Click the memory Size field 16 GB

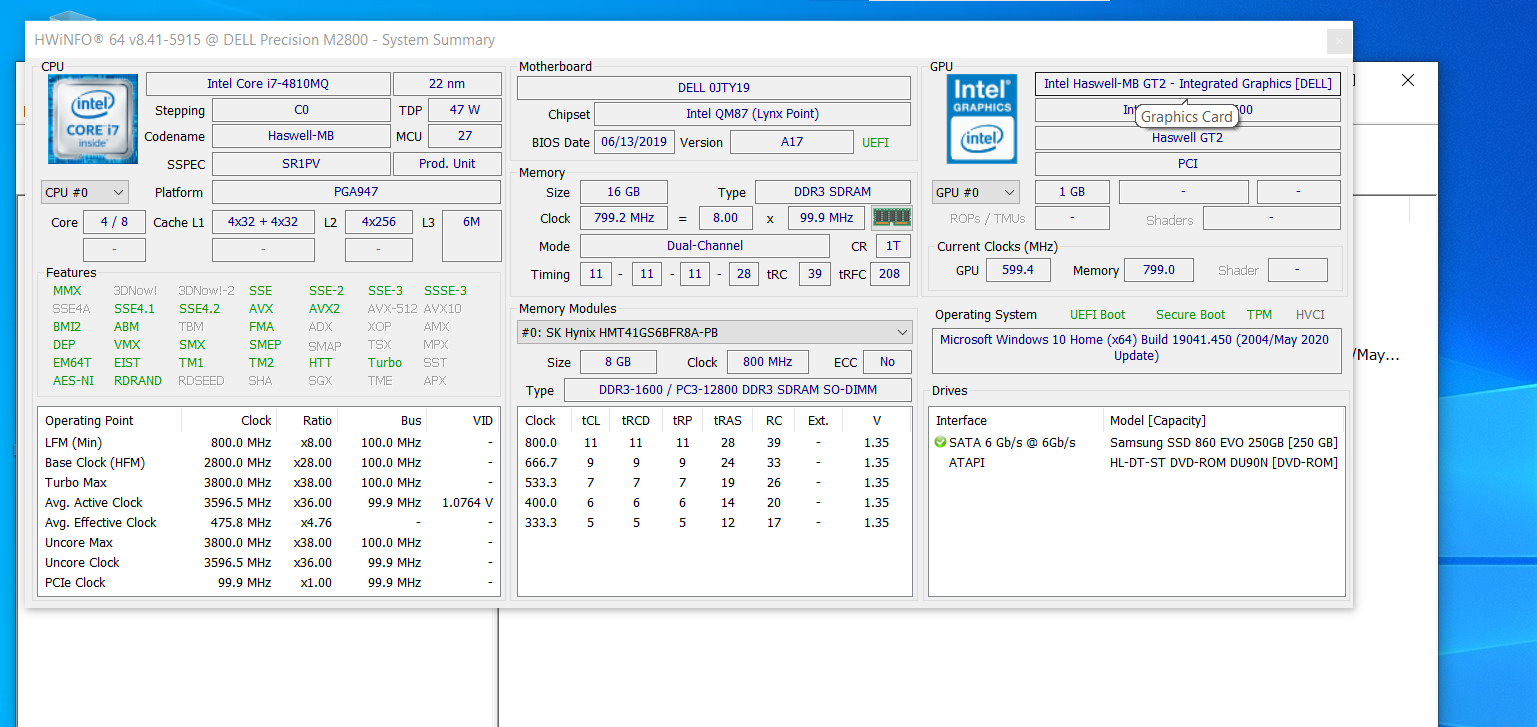pyautogui.click(x=623, y=192)
